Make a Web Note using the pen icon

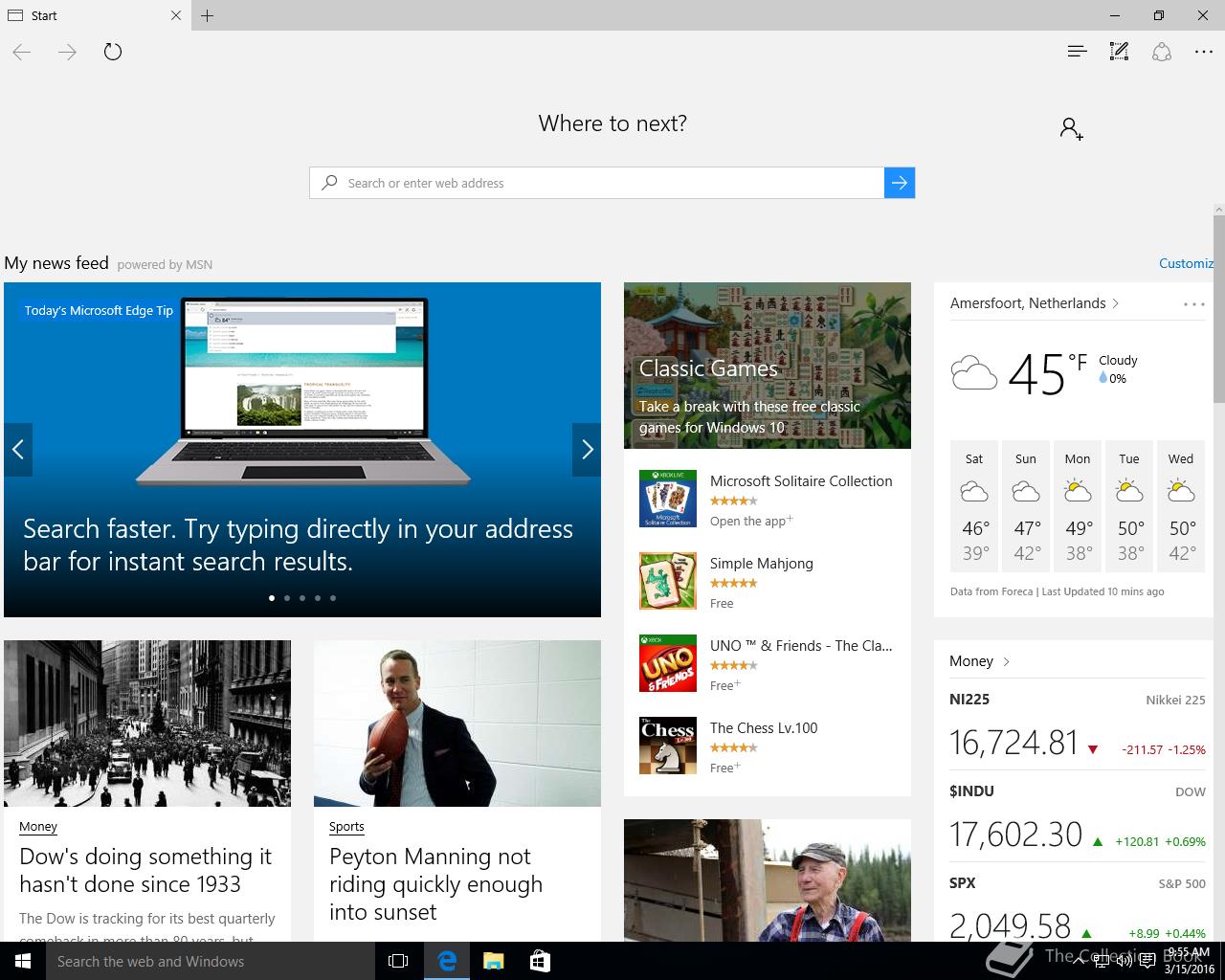pyautogui.click(x=1119, y=52)
